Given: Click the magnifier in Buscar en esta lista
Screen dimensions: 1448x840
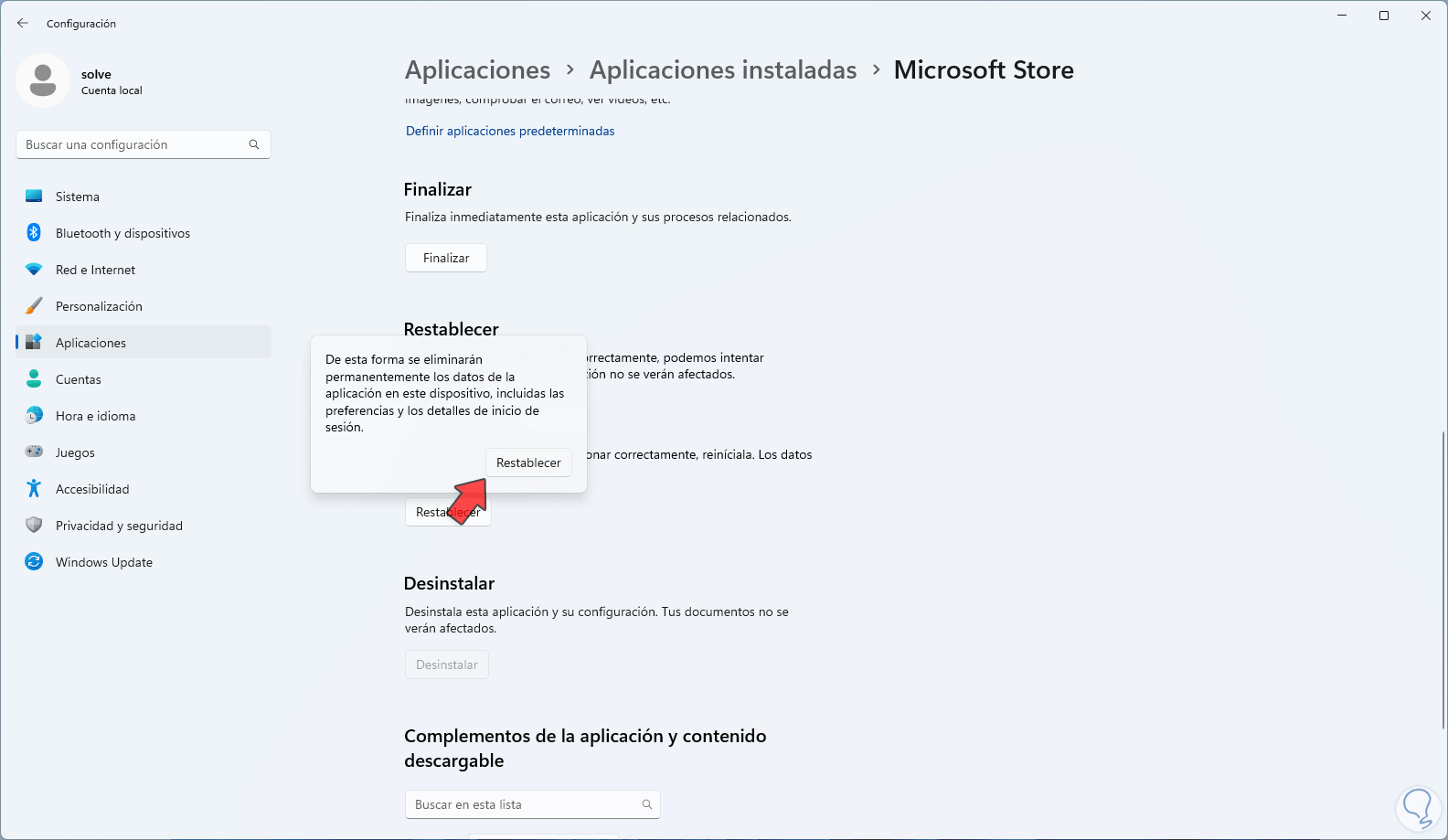Looking at the screenshot, I should 647,804.
